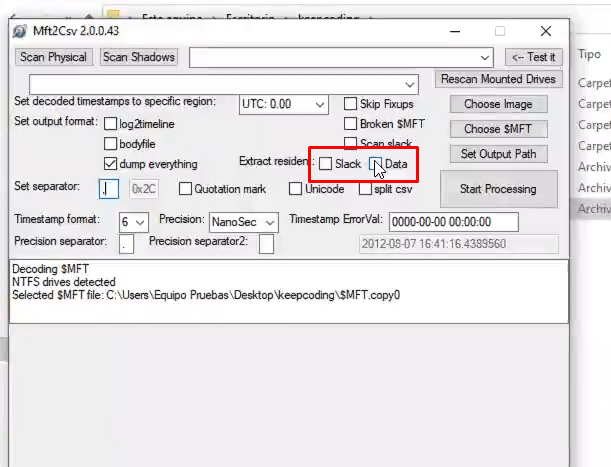Open the Precision dropdown showing NanoSec
The height and width of the screenshot is (467, 611).
coord(244,223)
